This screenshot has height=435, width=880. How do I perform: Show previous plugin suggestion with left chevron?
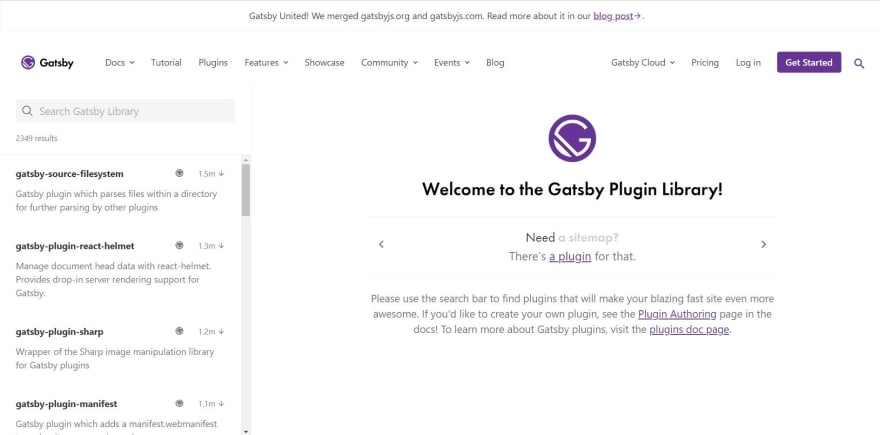(381, 244)
